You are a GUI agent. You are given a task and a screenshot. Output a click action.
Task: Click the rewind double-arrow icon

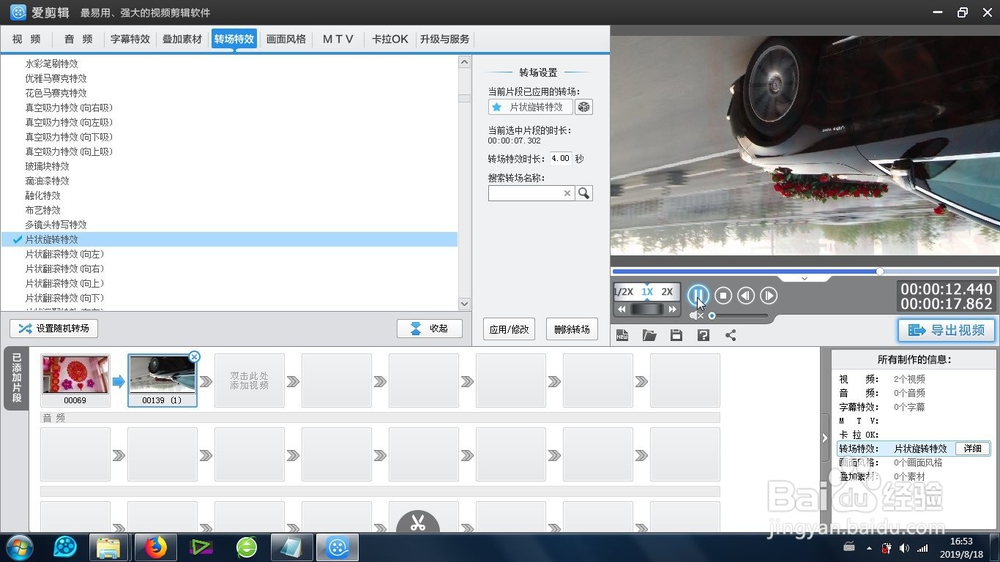(x=622, y=309)
